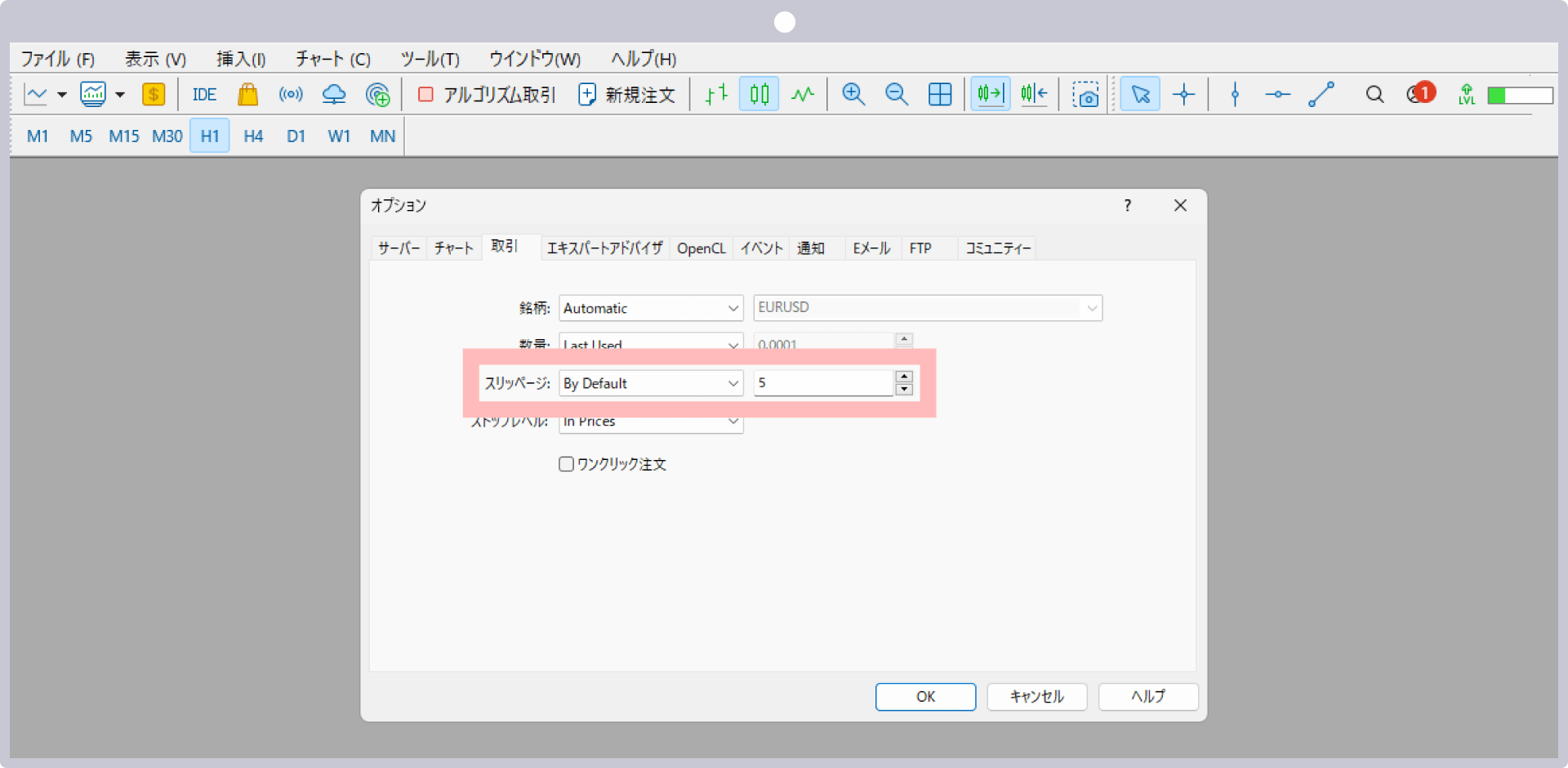Open the Market shopping bag icon
Image resolution: width=1568 pixels, height=768 pixels.
pos(247,95)
